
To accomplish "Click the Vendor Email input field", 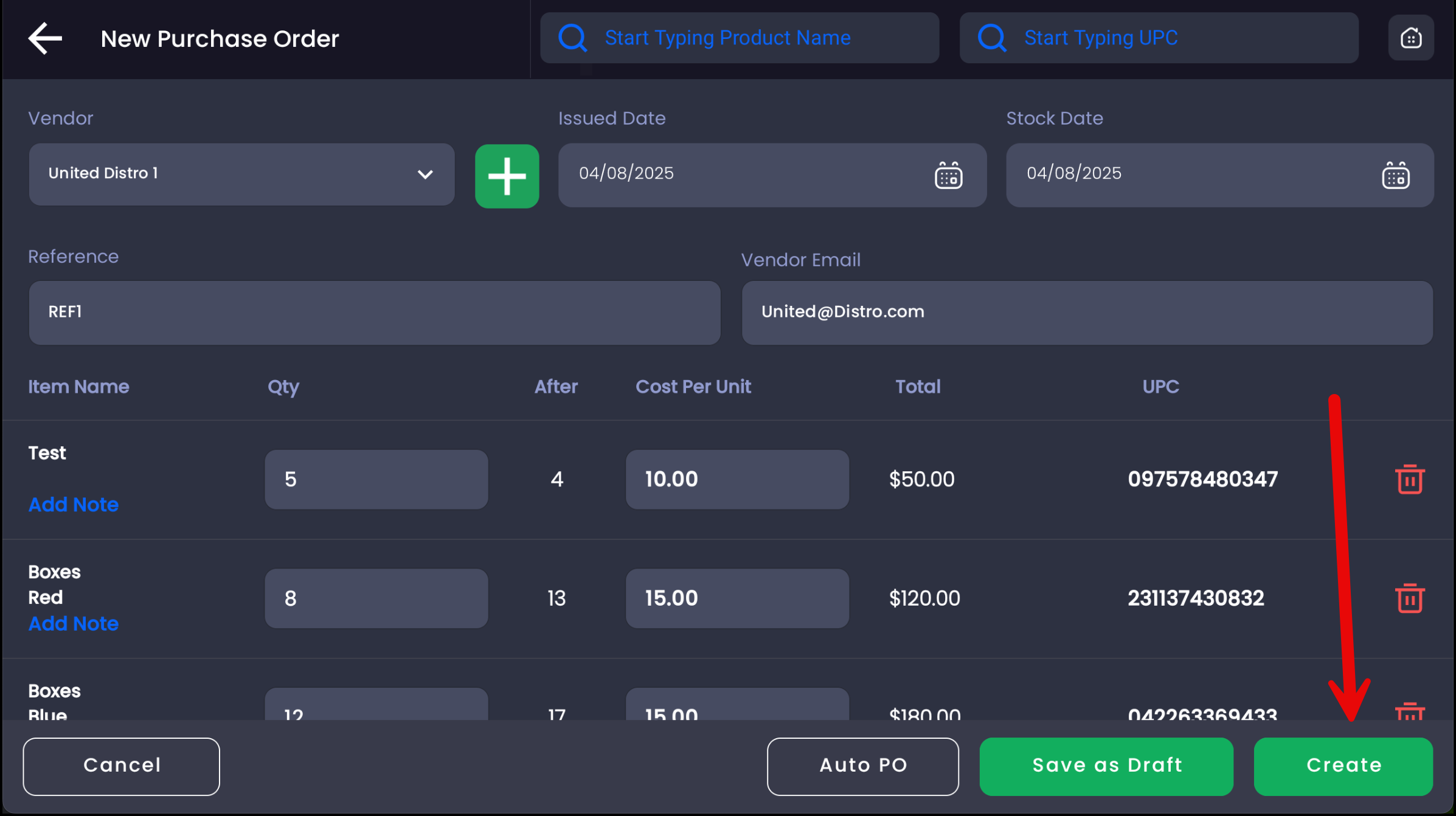I will click(1087, 313).
